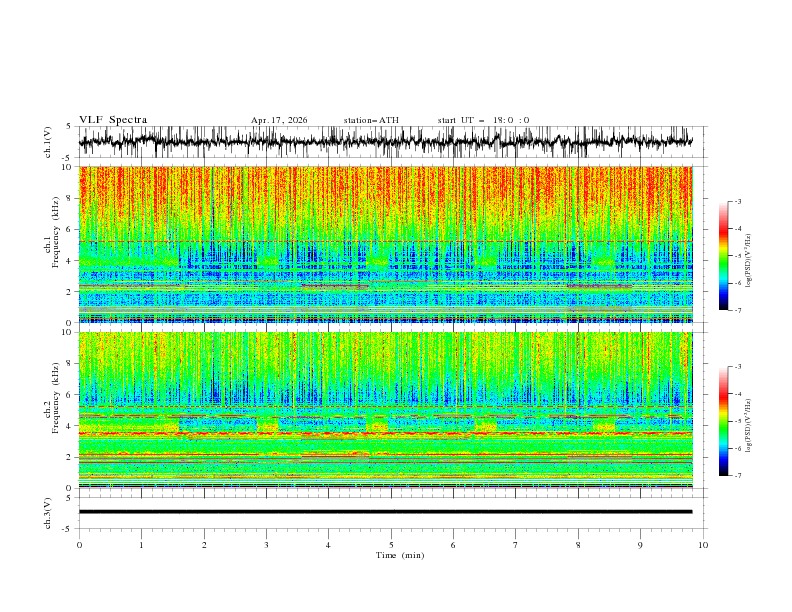The height and width of the screenshot is (612, 792).
Task: Click time axis tick label "5"
Action: click(391, 545)
